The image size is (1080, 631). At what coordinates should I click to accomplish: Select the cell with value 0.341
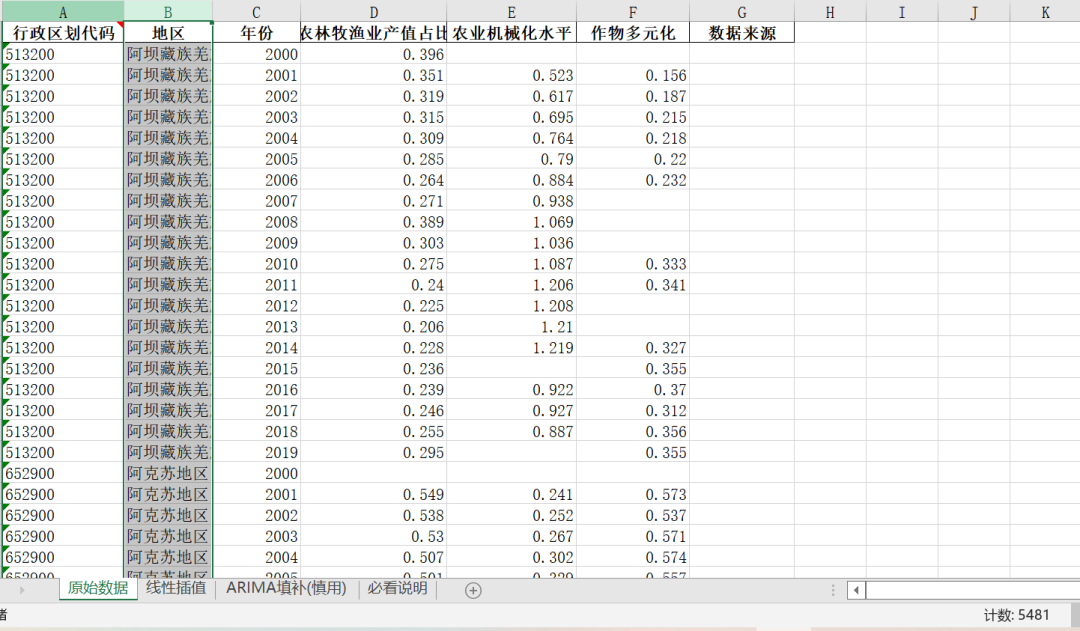pos(633,285)
